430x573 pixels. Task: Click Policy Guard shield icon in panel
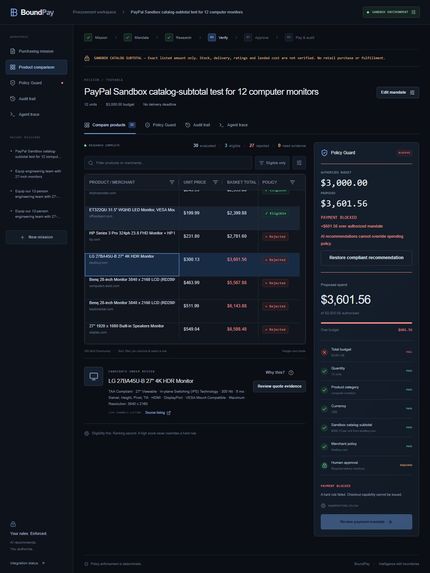coord(324,153)
